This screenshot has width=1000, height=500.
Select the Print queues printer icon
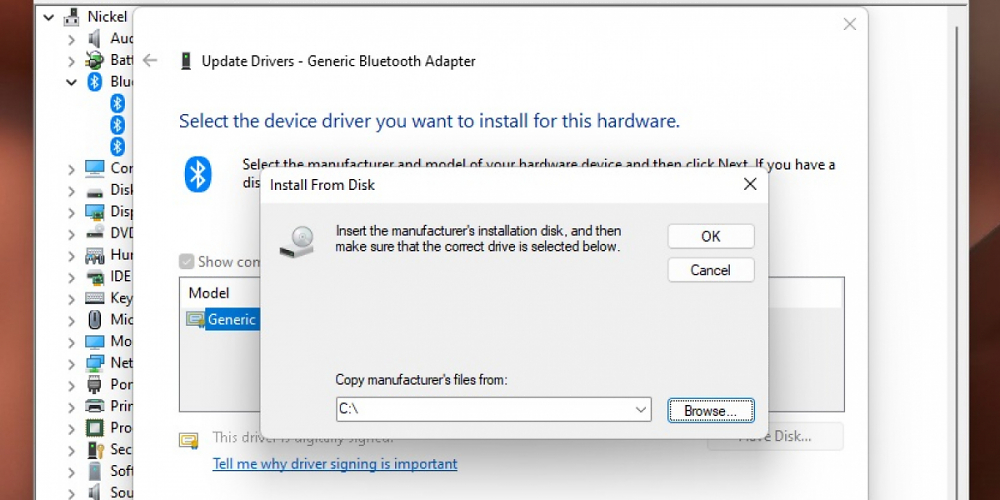click(x=94, y=406)
